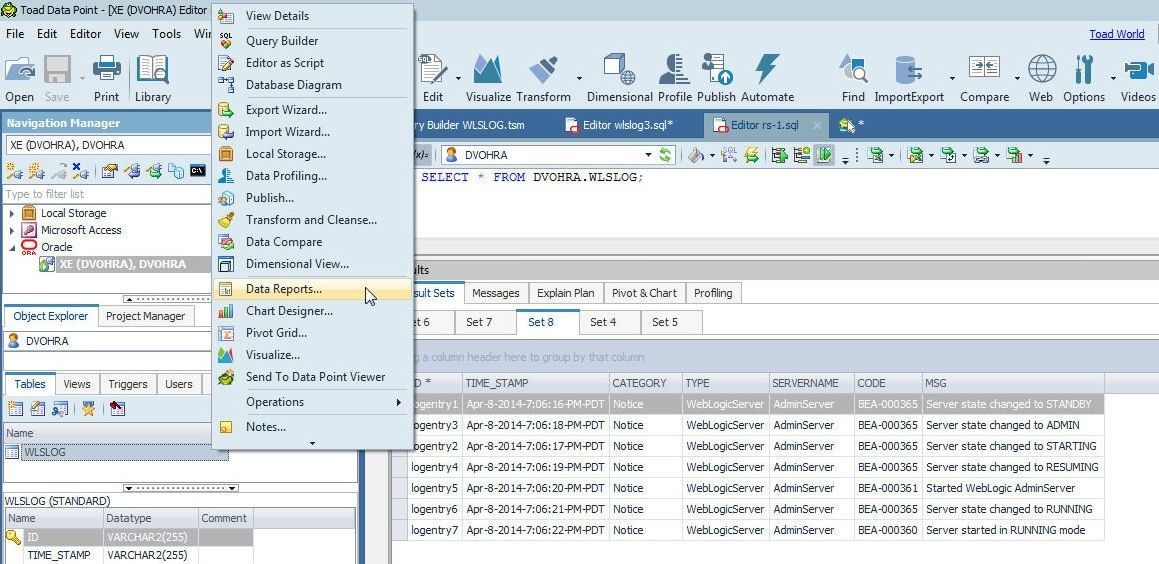Click the Visualize toolbar icon

(488, 70)
